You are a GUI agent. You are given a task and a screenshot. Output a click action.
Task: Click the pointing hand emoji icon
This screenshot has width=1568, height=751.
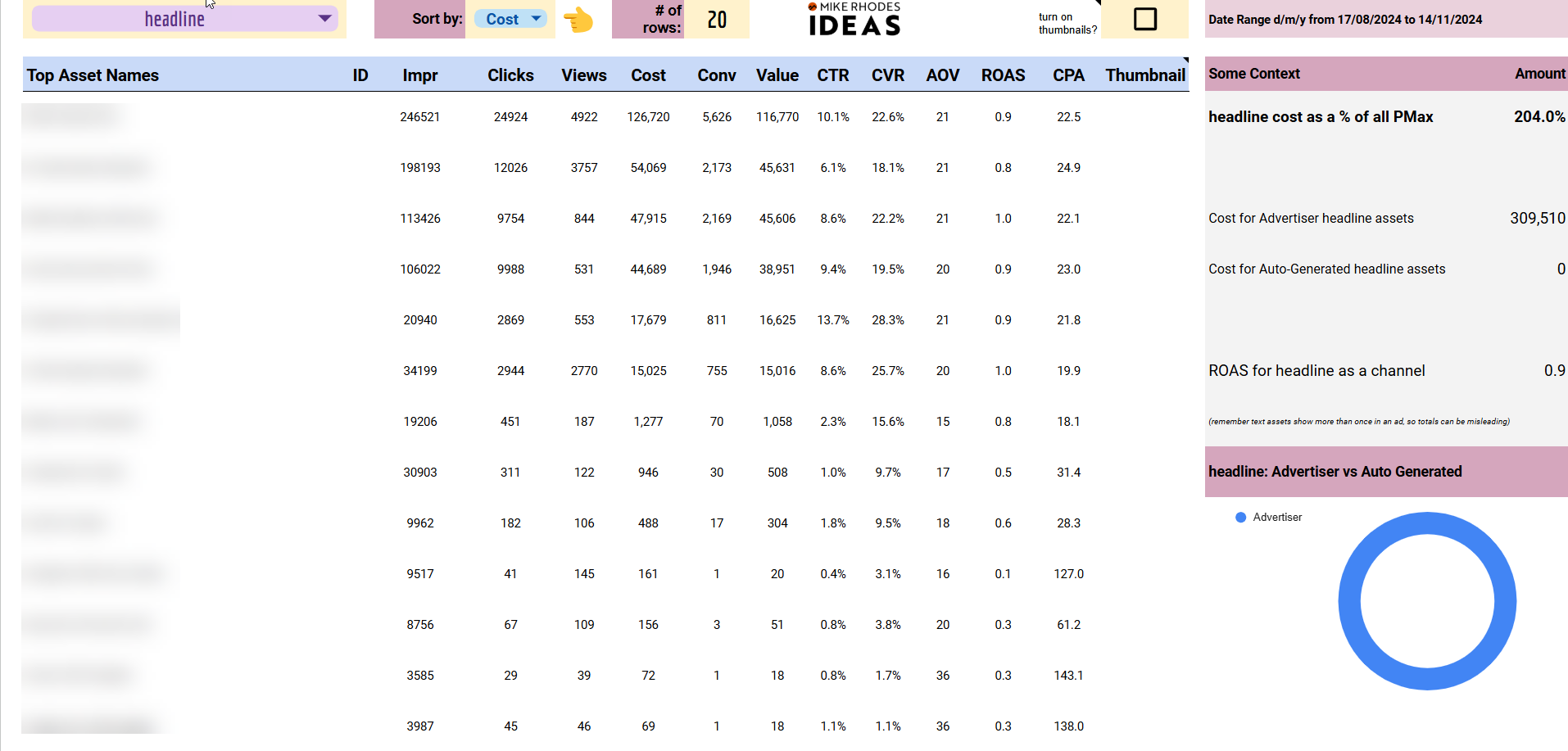pos(578,20)
